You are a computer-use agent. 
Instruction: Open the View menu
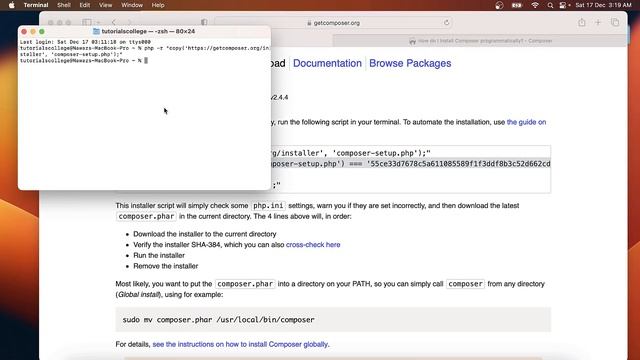click(x=105, y=5)
